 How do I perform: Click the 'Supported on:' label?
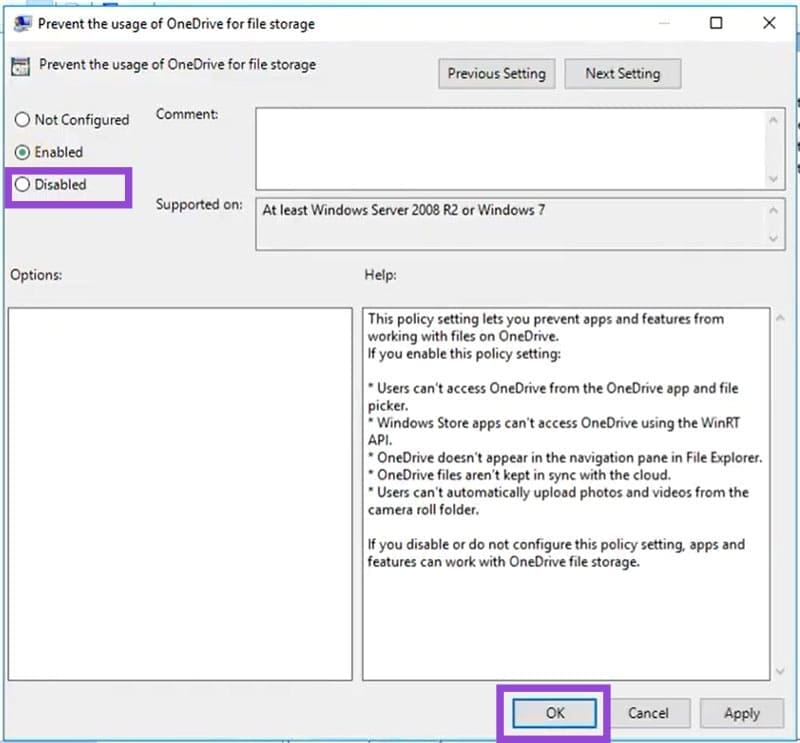coord(199,205)
